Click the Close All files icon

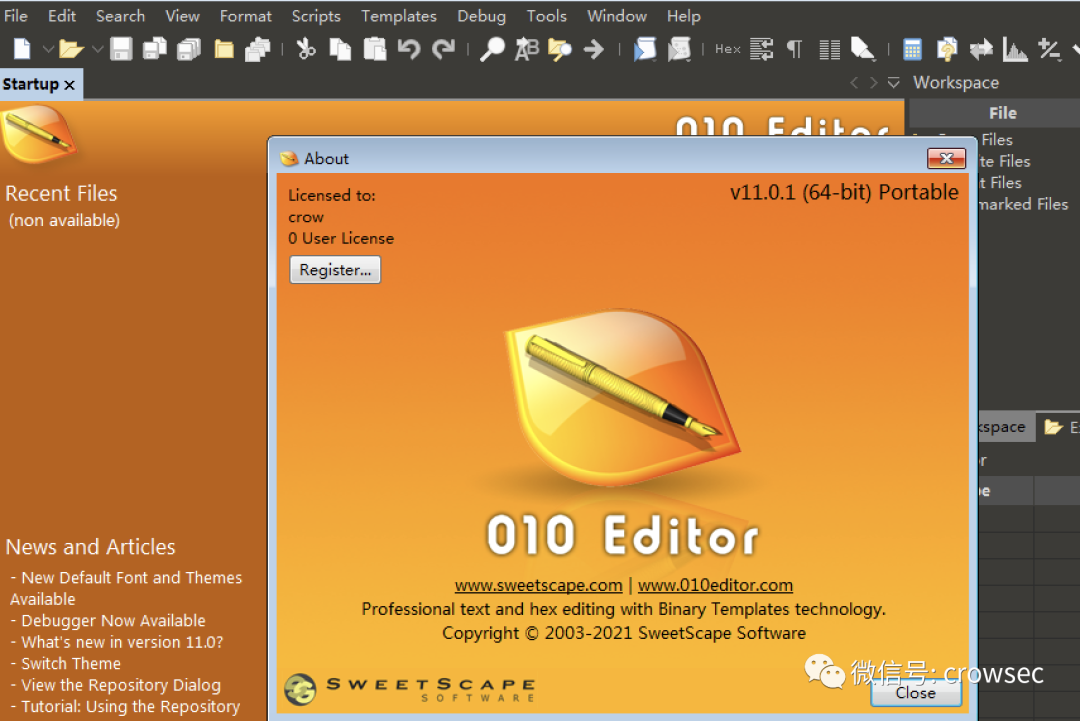(258, 49)
